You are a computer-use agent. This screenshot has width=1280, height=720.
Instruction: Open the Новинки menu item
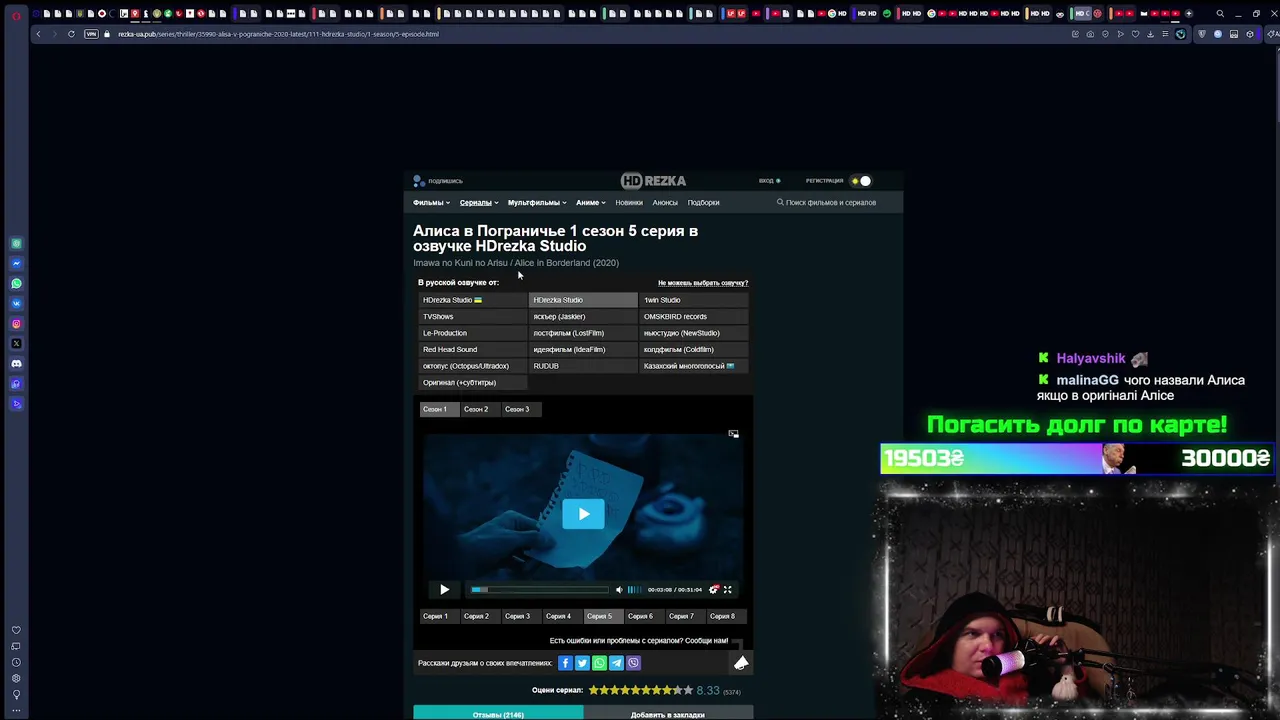point(629,203)
